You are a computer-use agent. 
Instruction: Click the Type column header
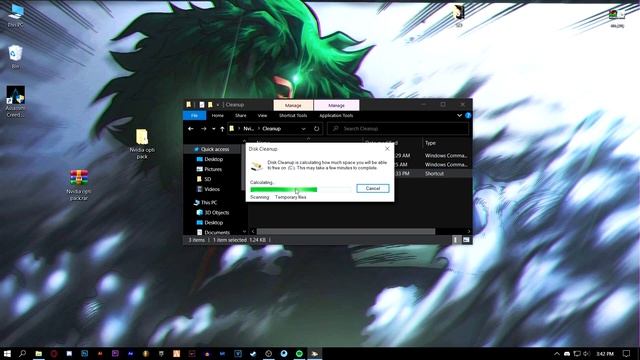point(430,143)
